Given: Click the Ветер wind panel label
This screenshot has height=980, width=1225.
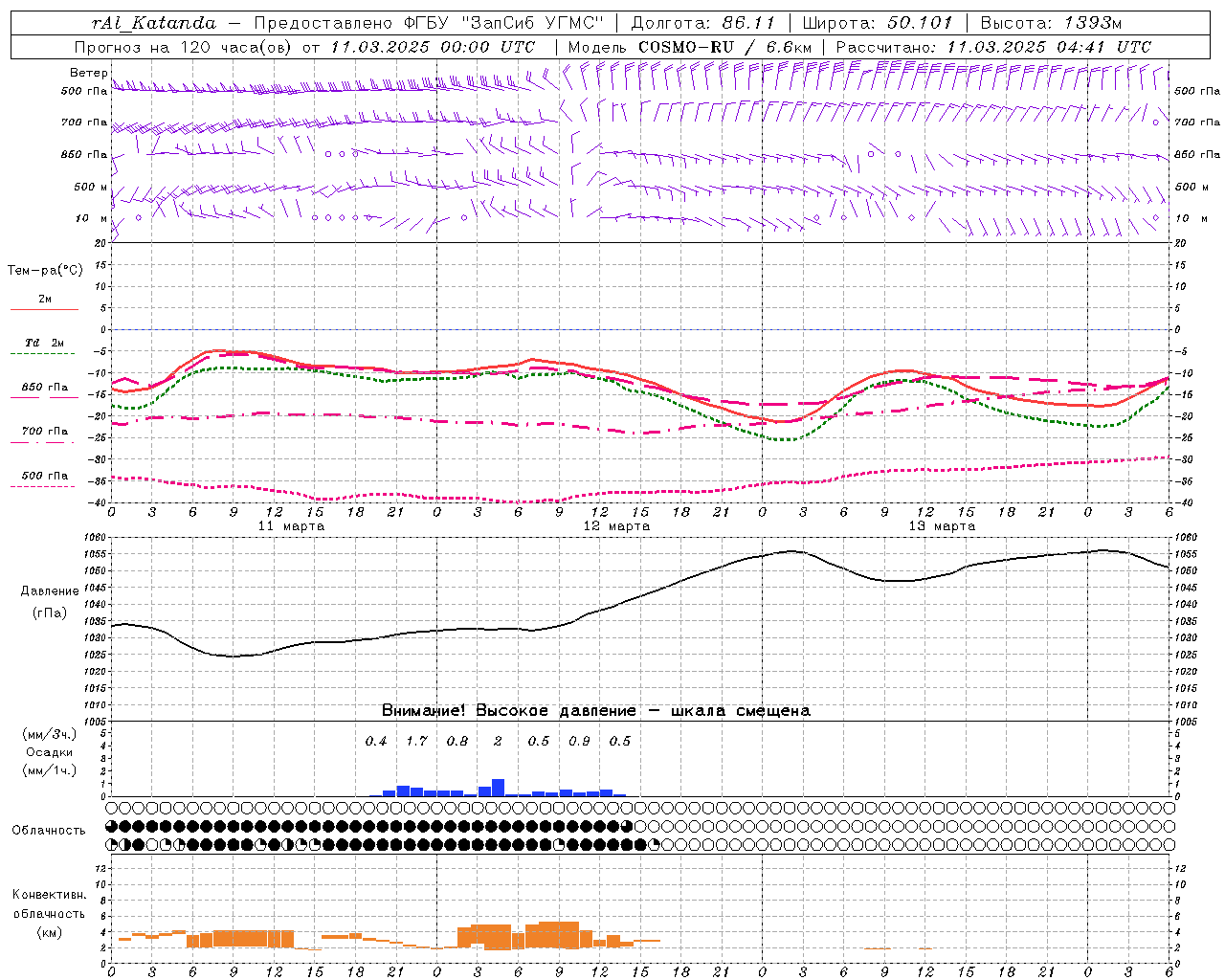Looking at the screenshot, I should (88, 73).
